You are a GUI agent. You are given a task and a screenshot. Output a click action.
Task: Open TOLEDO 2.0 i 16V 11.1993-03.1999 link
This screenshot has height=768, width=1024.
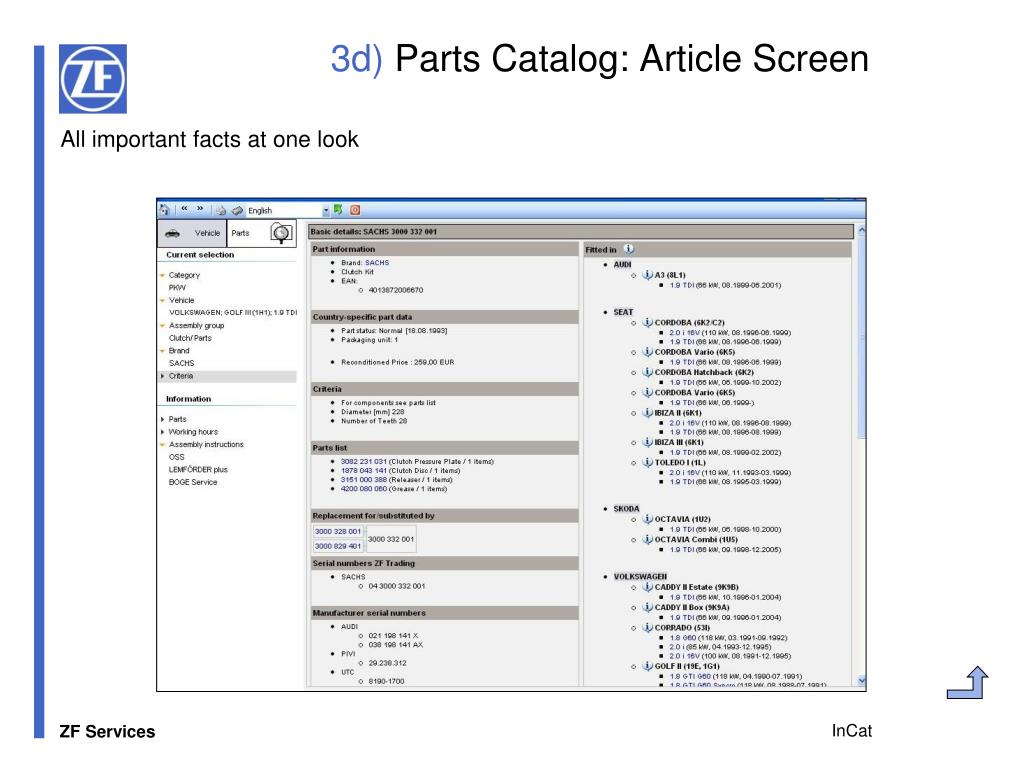(730, 472)
